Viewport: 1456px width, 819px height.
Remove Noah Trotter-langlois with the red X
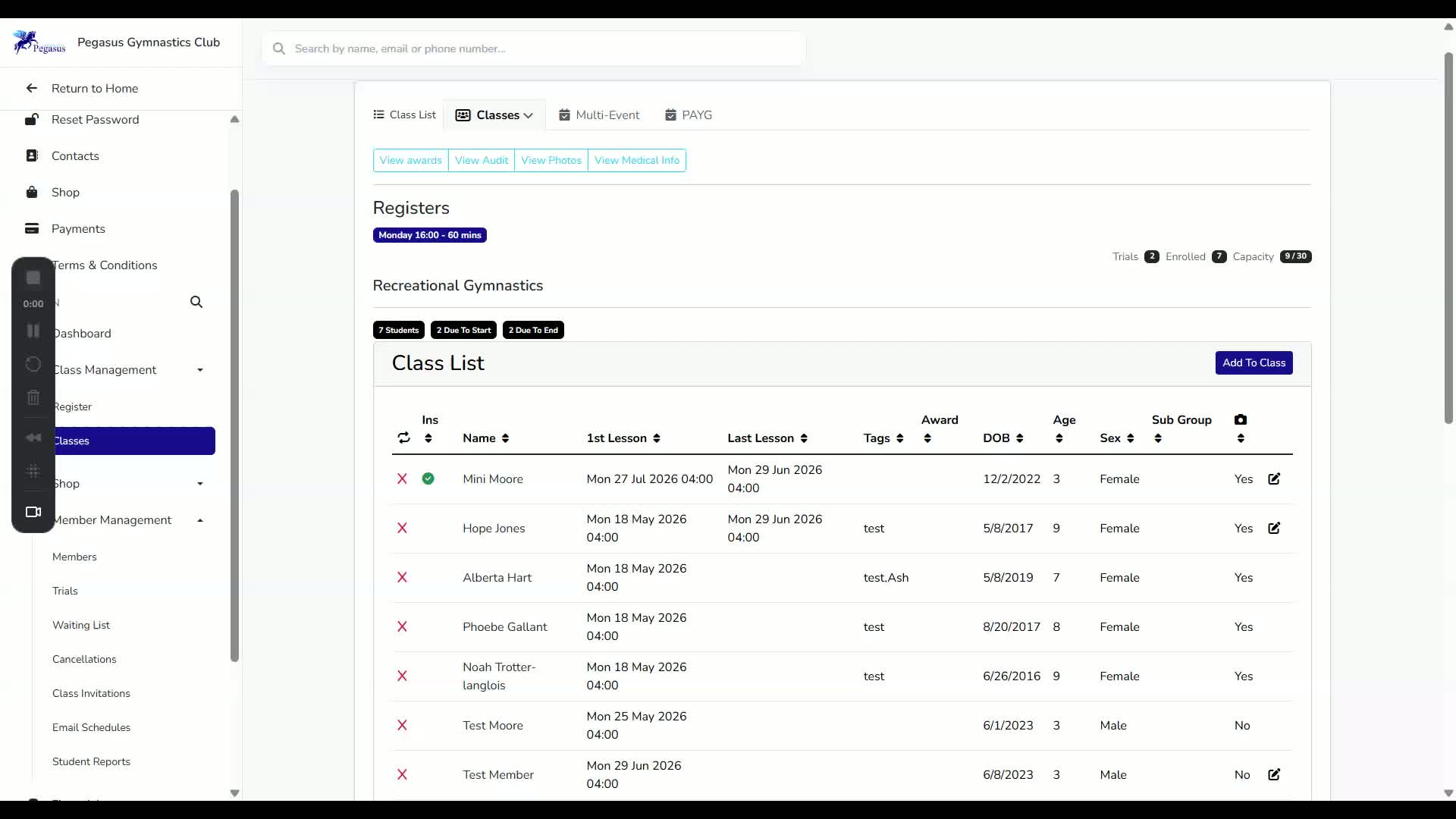pos(403,676)
